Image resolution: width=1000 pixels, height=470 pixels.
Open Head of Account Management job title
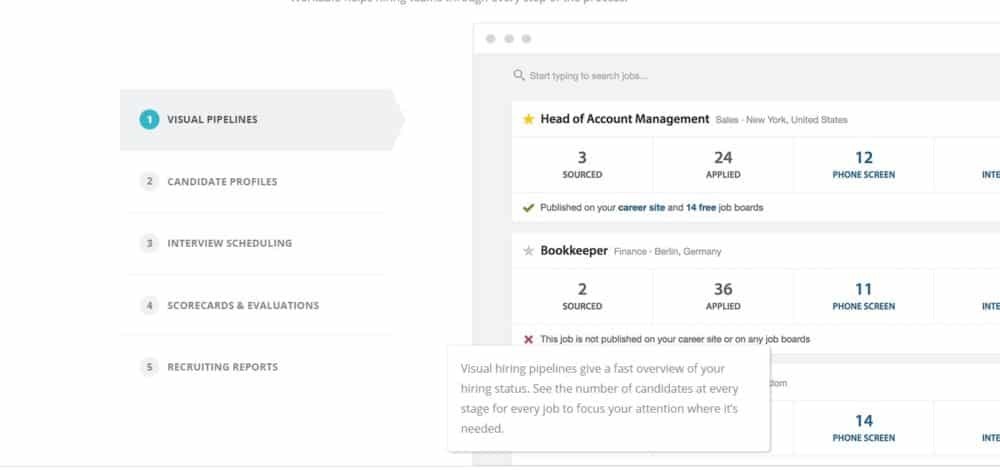click(x=624, y=119)
